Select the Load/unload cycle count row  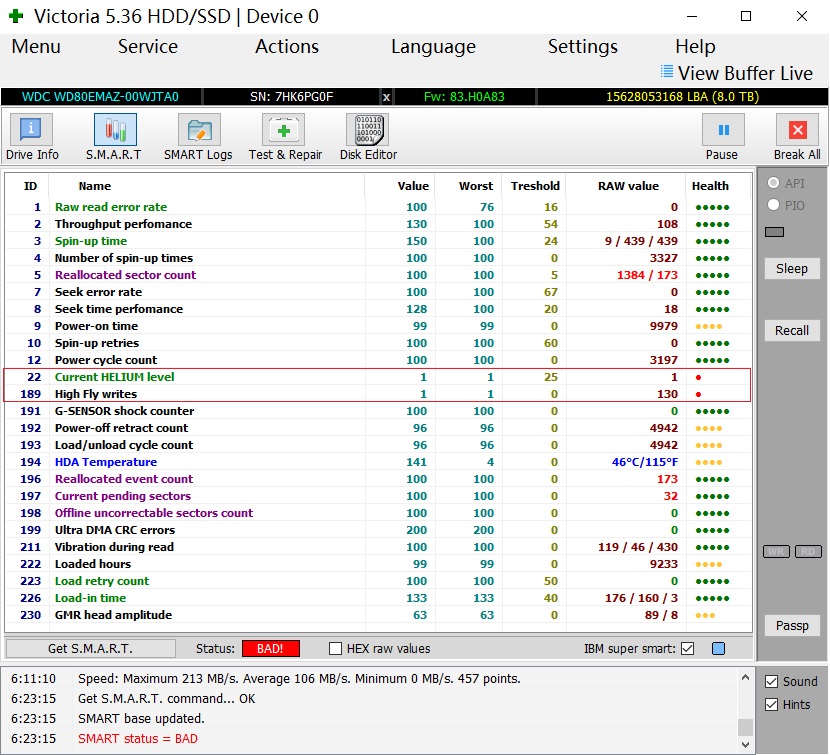pyautogui.click(x=378, y=445)
